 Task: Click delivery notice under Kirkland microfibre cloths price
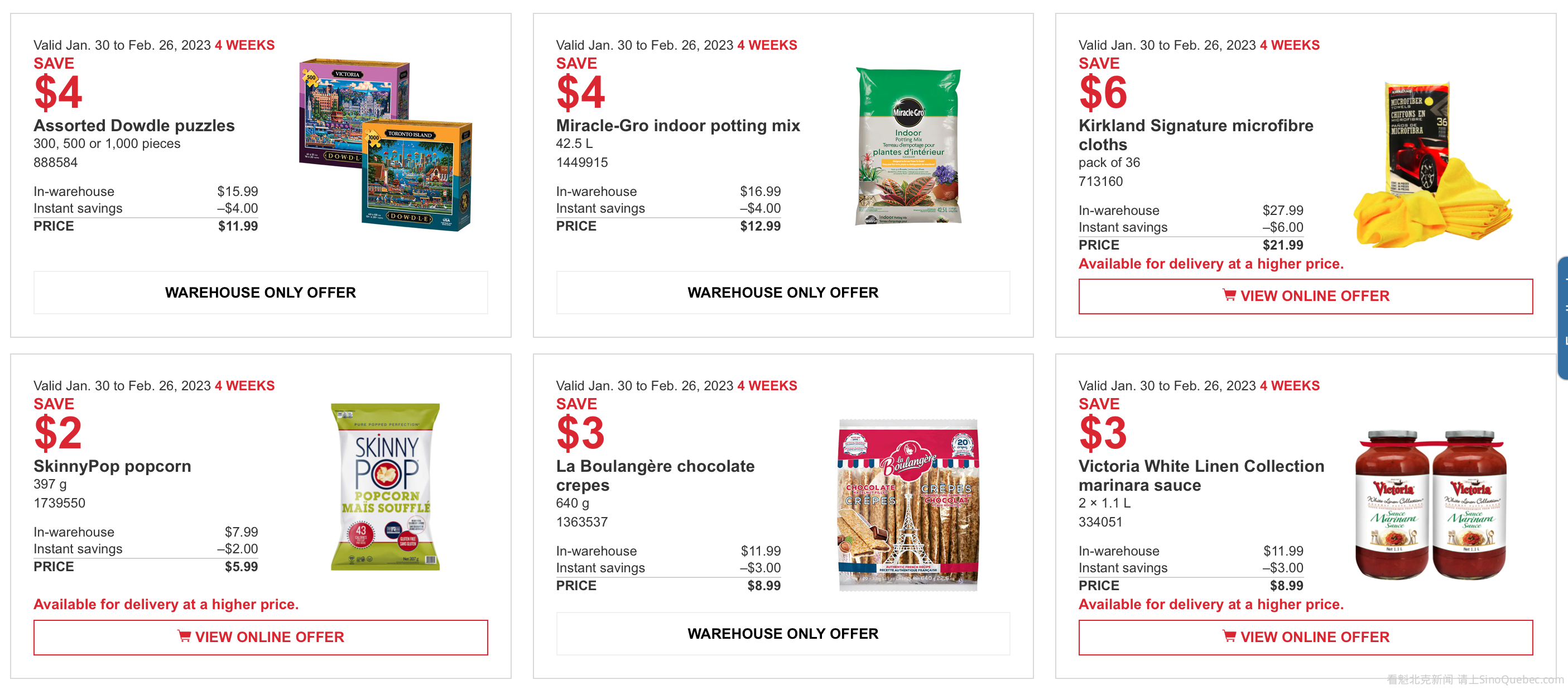click(x=1211, y=264)
